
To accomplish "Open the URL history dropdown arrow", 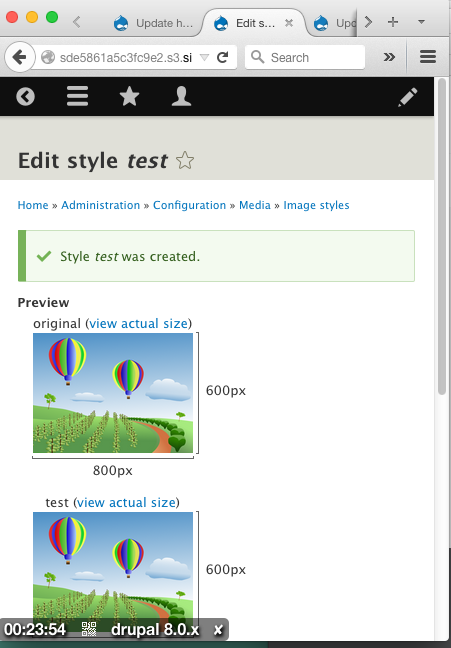I will point(204,57).
